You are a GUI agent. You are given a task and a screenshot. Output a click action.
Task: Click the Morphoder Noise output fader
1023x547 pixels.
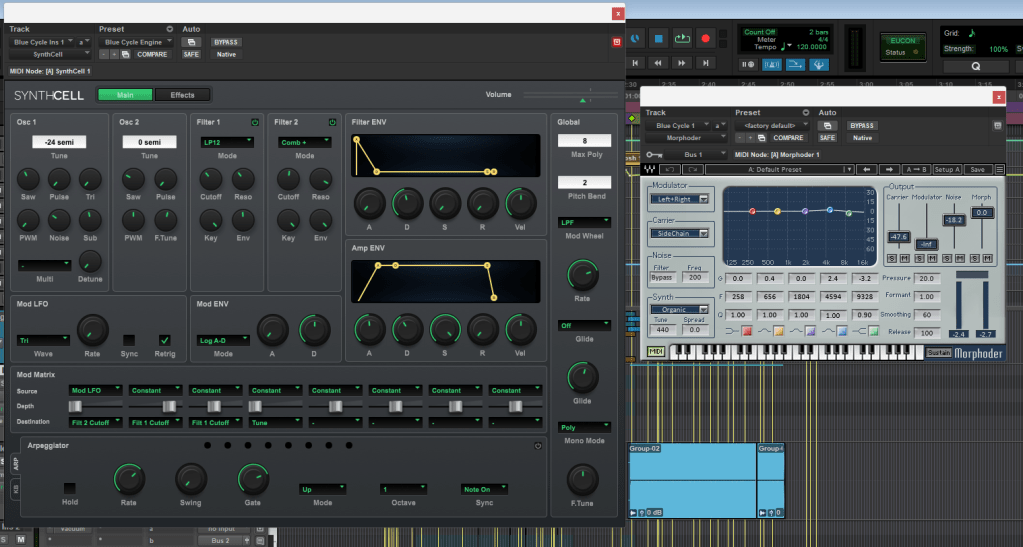point(955,220)
